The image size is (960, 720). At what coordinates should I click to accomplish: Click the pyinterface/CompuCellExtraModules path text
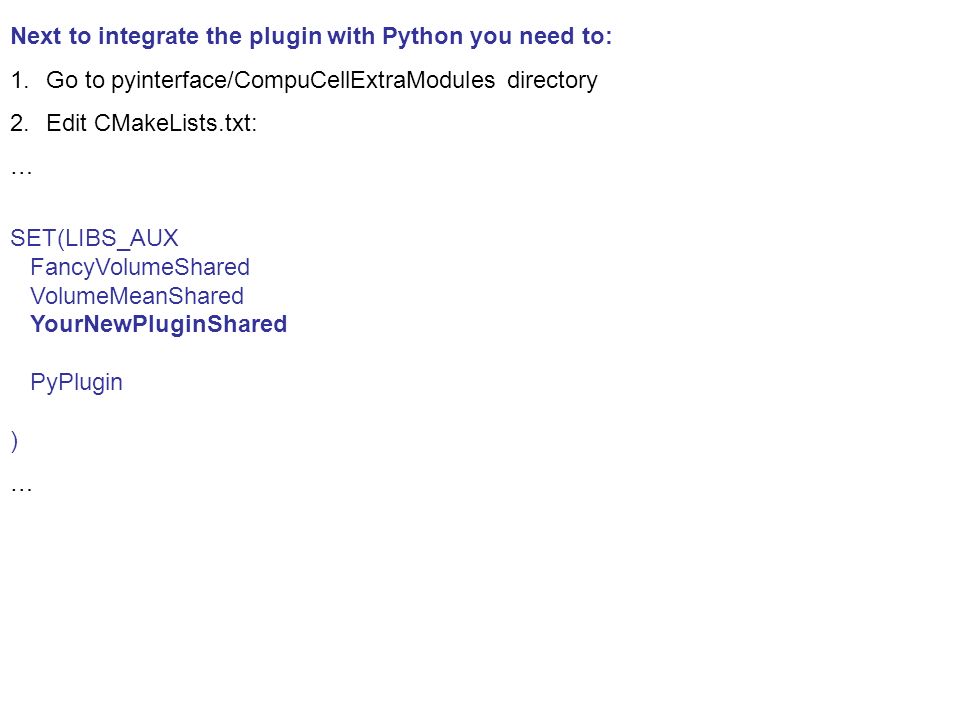click(x=303, y=80)
